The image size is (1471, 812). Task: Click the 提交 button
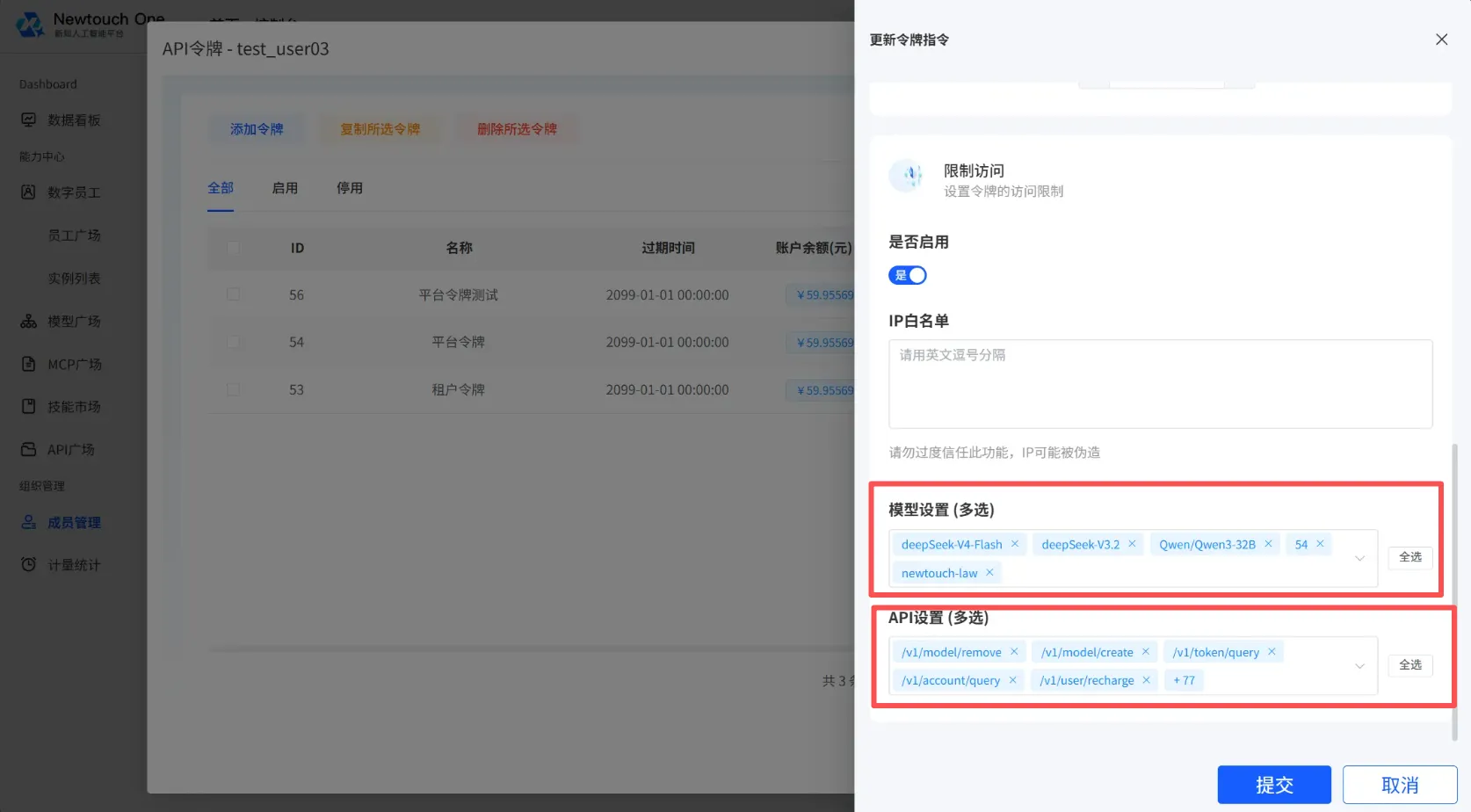click(1274, 785)
